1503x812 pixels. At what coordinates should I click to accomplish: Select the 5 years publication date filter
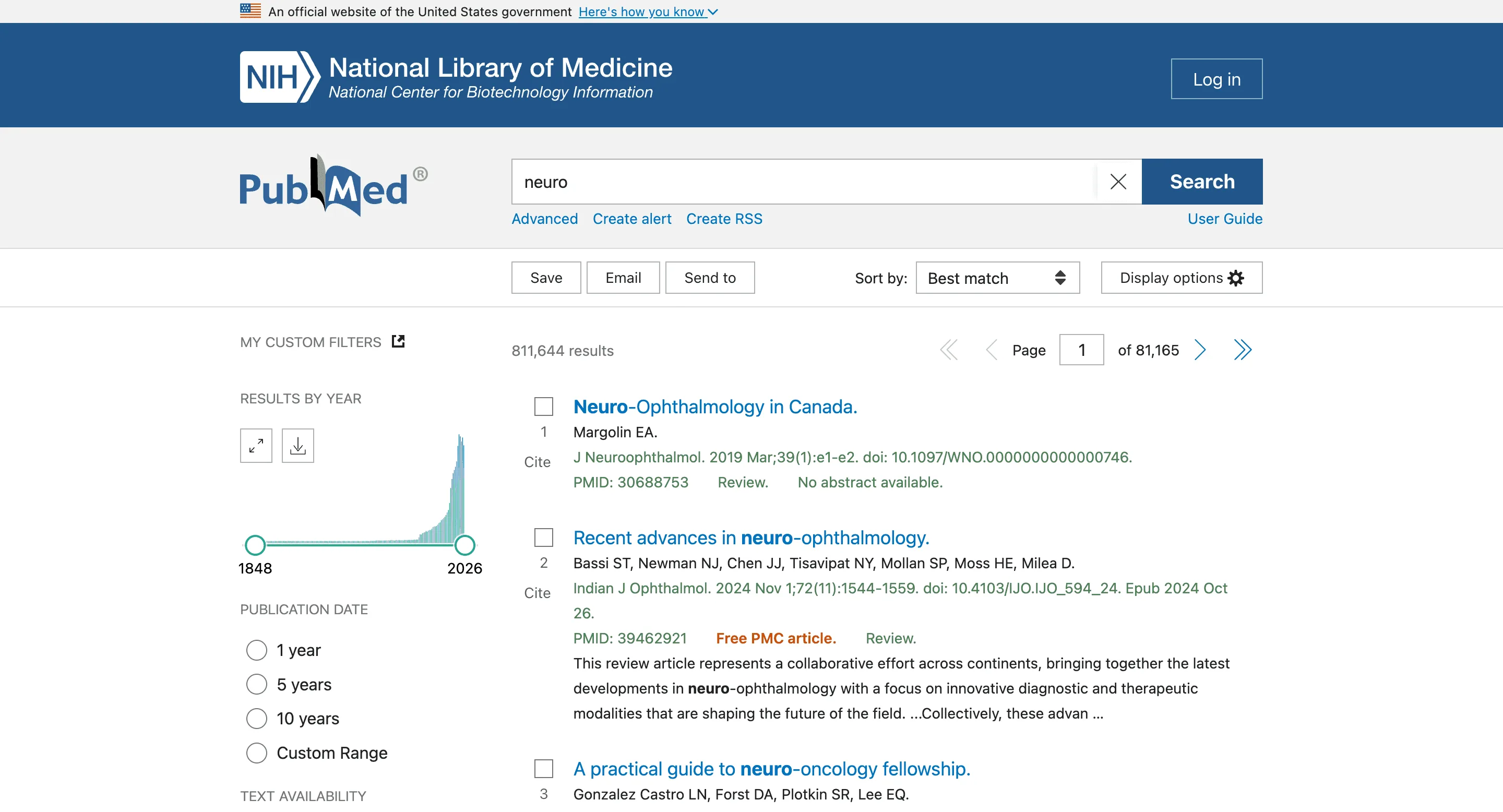(x=256, y=684)
